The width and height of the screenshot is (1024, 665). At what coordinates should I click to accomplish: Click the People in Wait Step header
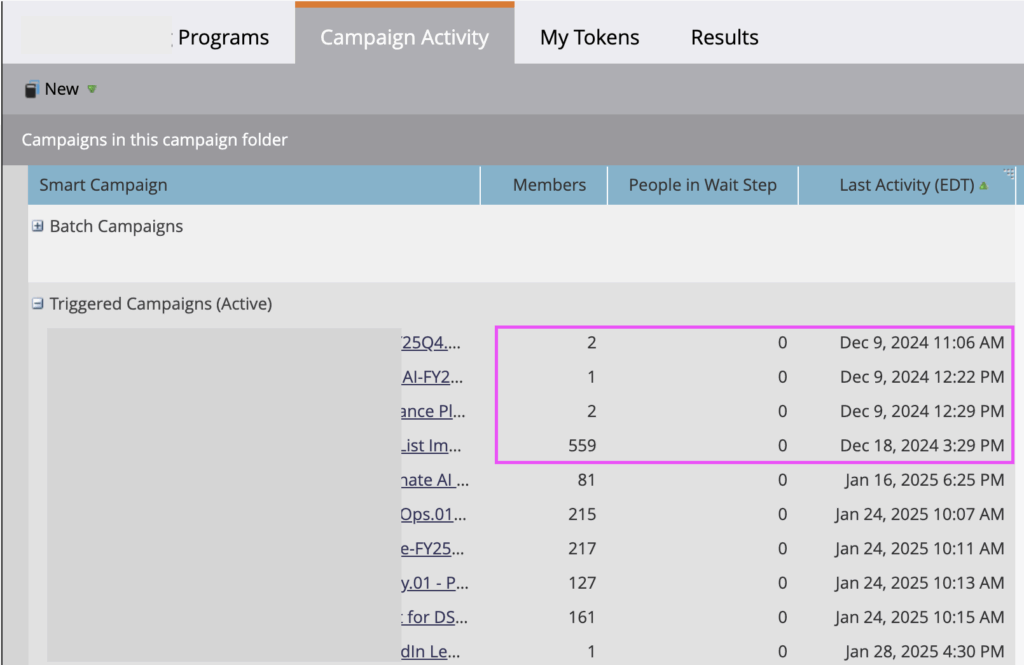click(x=702, y=185)
